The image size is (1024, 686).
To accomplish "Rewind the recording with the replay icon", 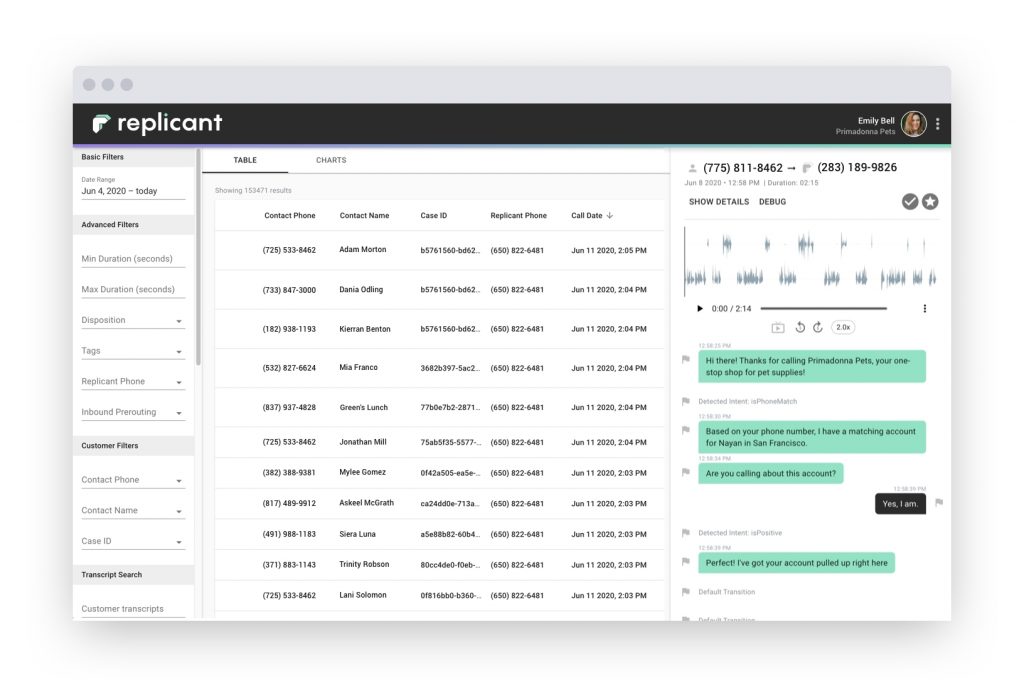I will [x=800, y=327].
